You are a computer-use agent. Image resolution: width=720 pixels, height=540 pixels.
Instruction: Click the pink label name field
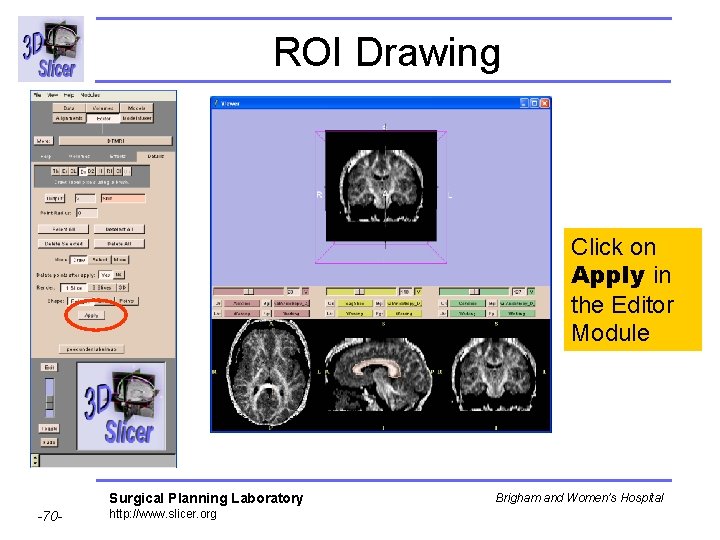click(123, 198)
